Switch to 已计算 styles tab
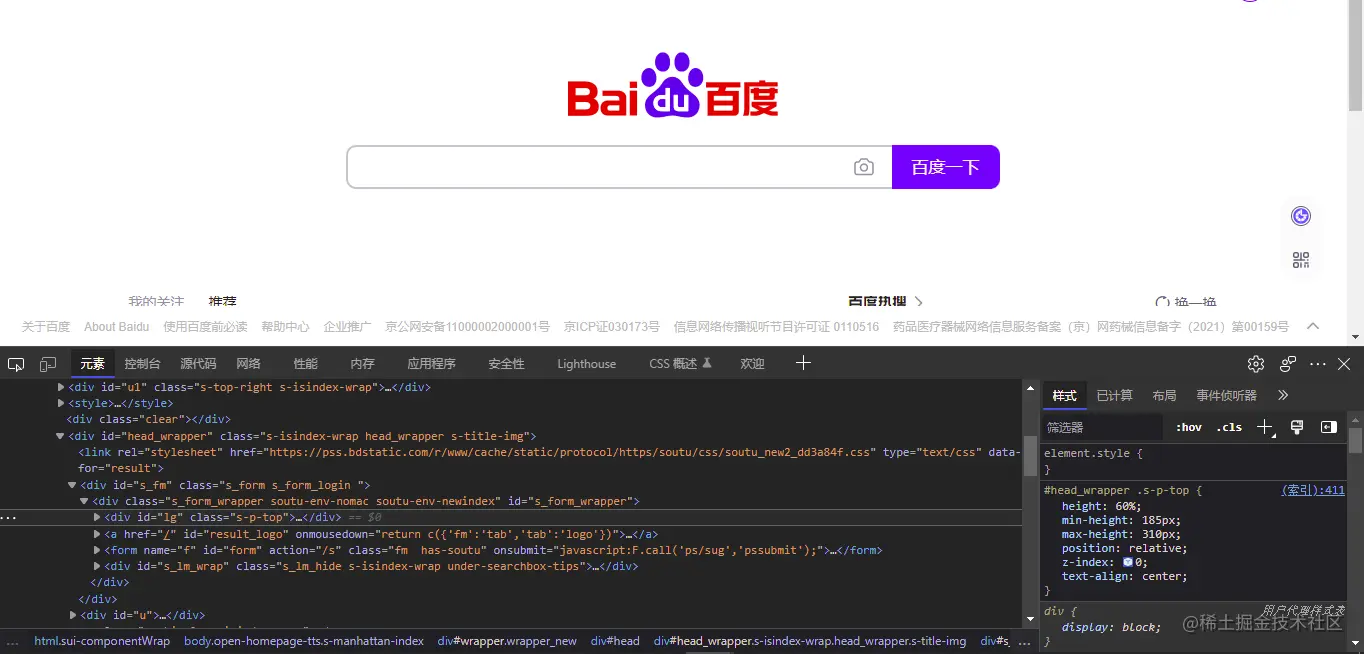Image resolution: width=1364 pixels, height=654 pixels. point(1114,395)
